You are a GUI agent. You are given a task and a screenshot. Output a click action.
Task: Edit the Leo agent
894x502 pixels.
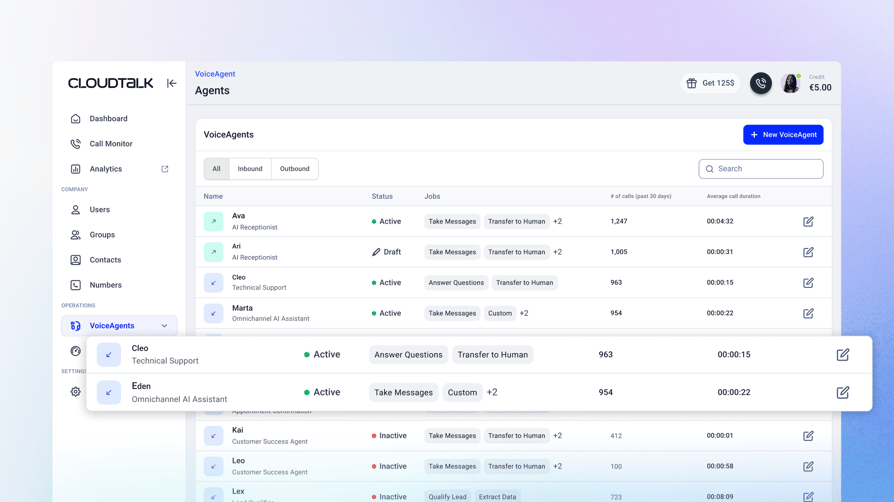808,467
